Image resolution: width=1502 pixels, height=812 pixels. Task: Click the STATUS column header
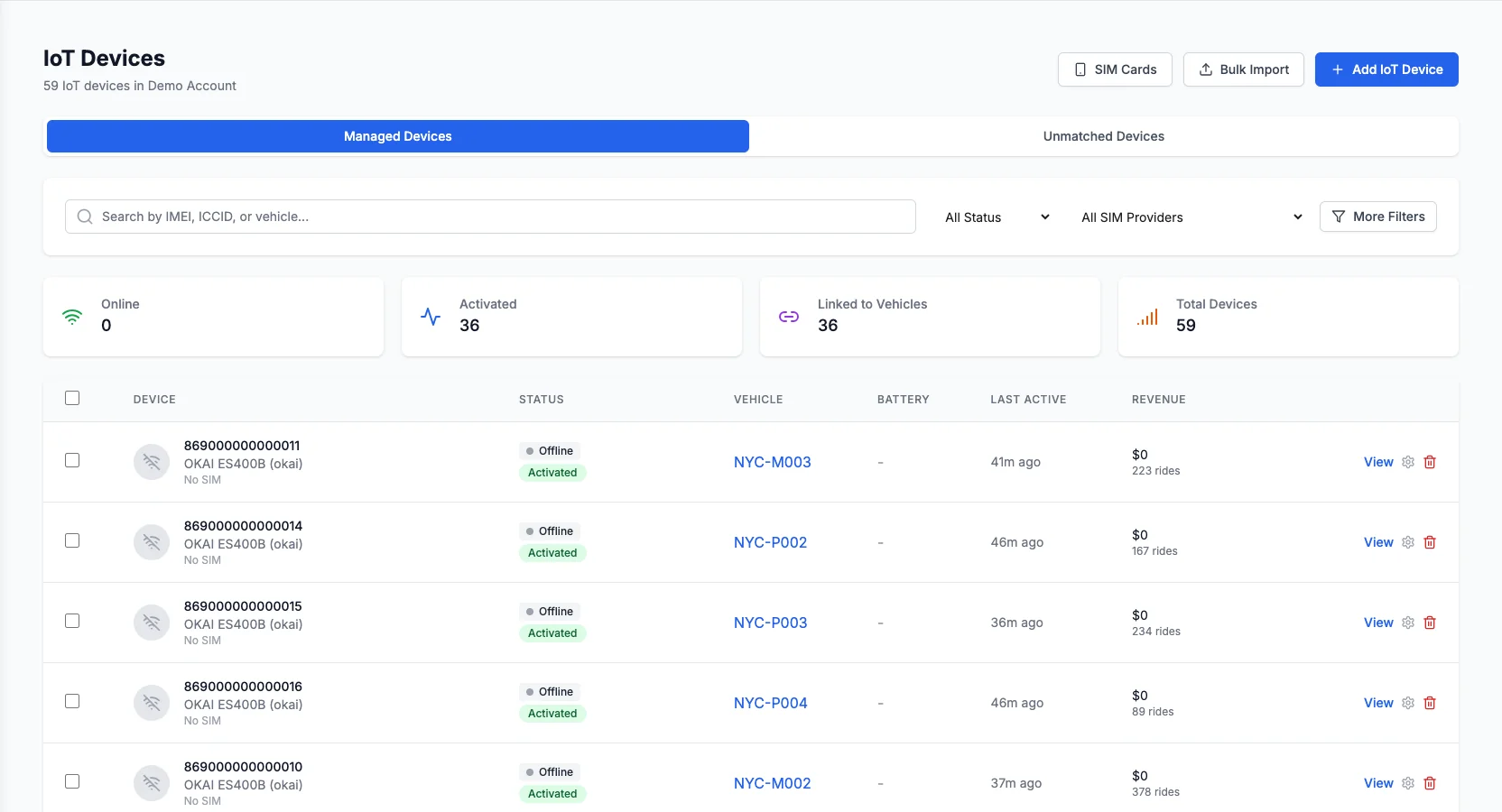[x=542, y=400]
